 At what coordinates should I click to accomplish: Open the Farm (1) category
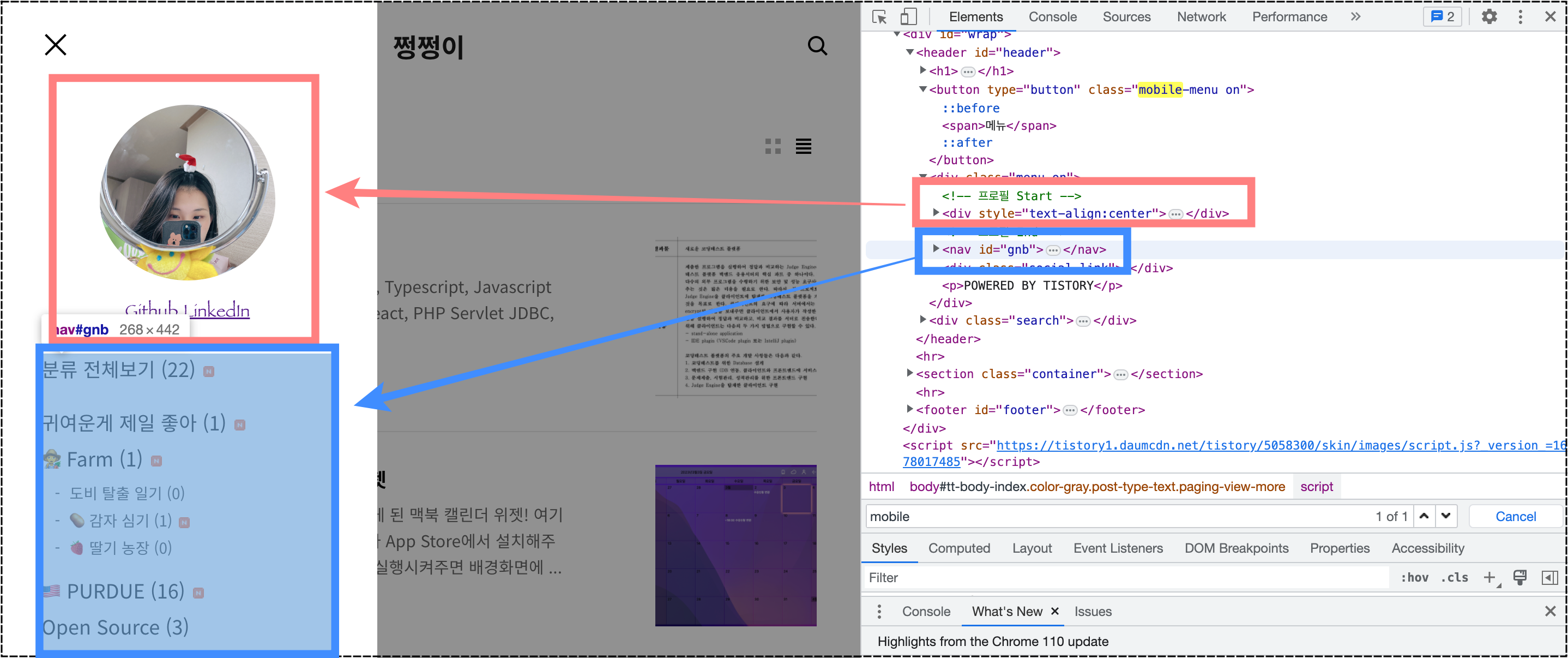(104, 459)
